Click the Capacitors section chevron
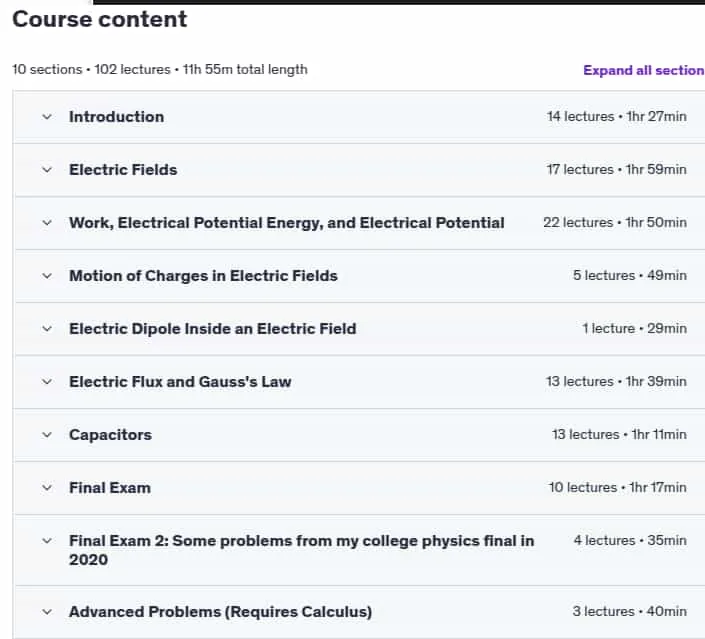Image resolution: width=705 pixels, height=639 pixels. [47, 435]
